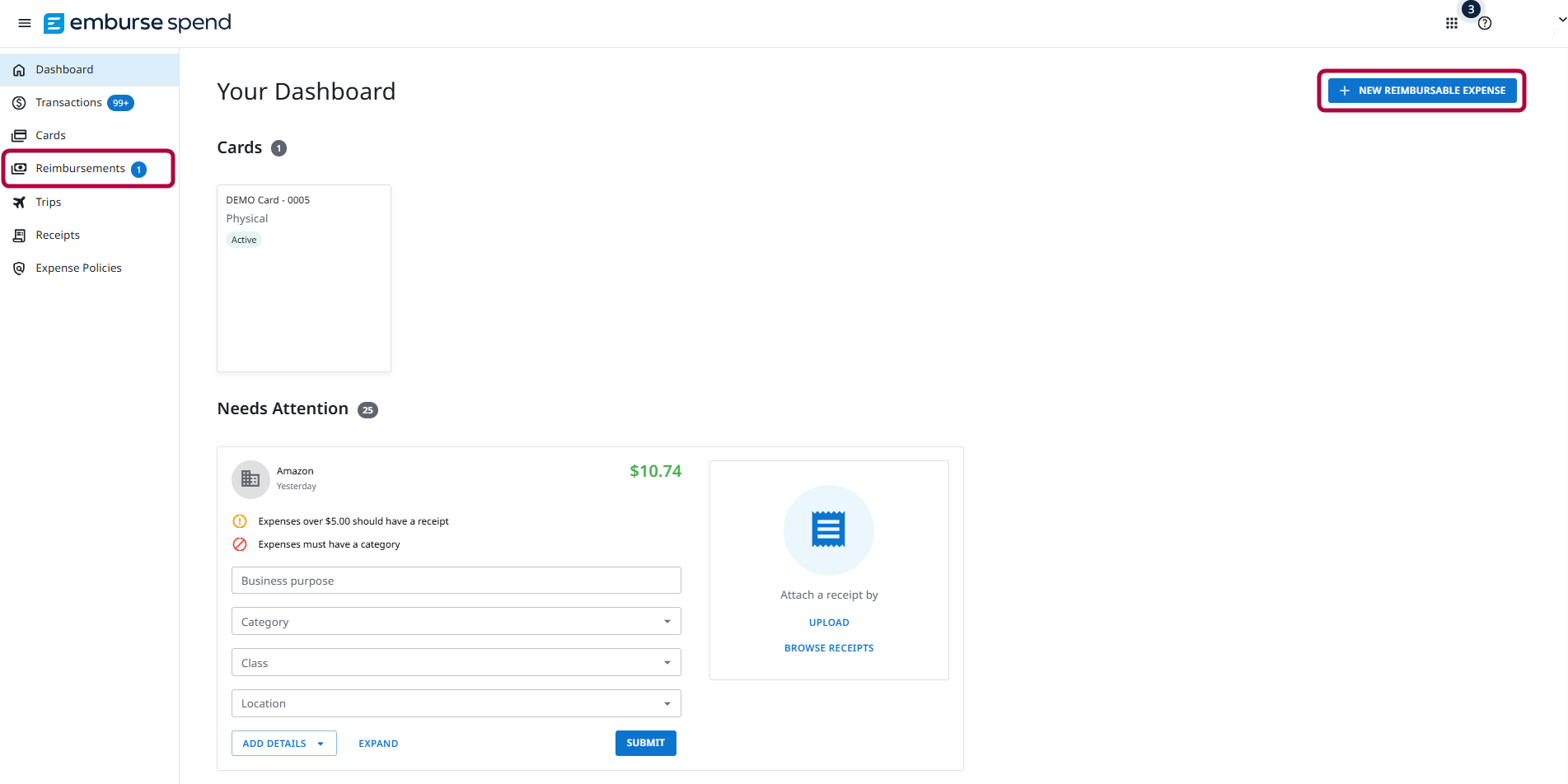Viewport: 1568px width, 784px height.
Task: Click the Amazon merchant name
Action: pos(295,471)
